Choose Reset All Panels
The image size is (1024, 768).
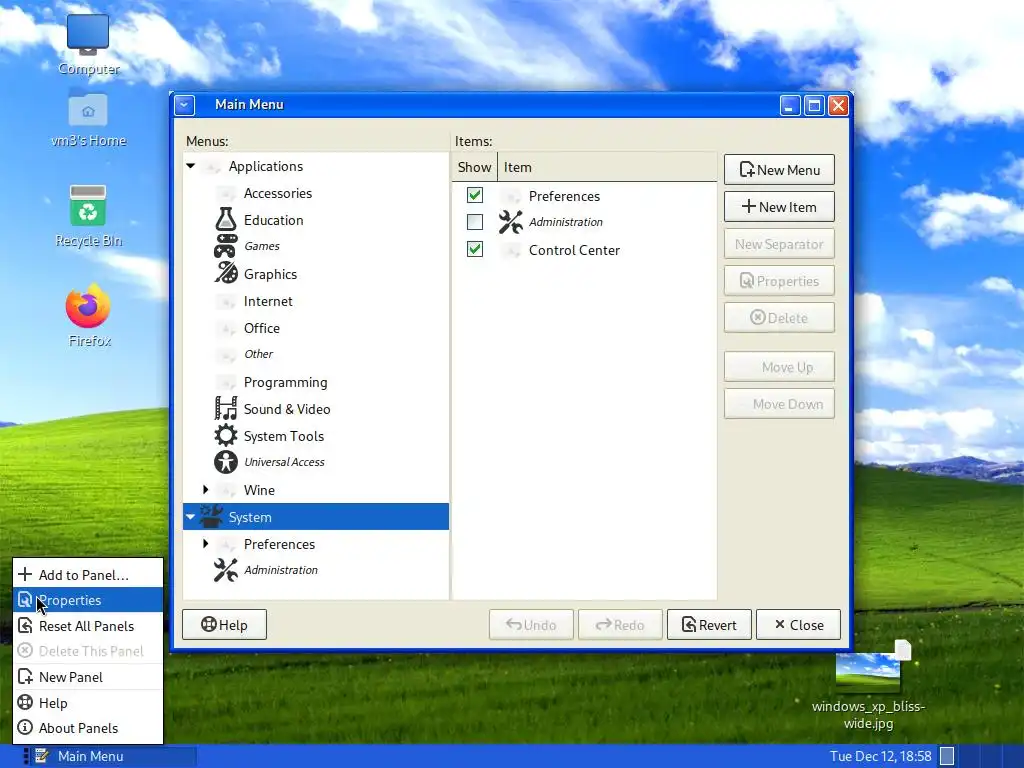click(x=88, y=626)
